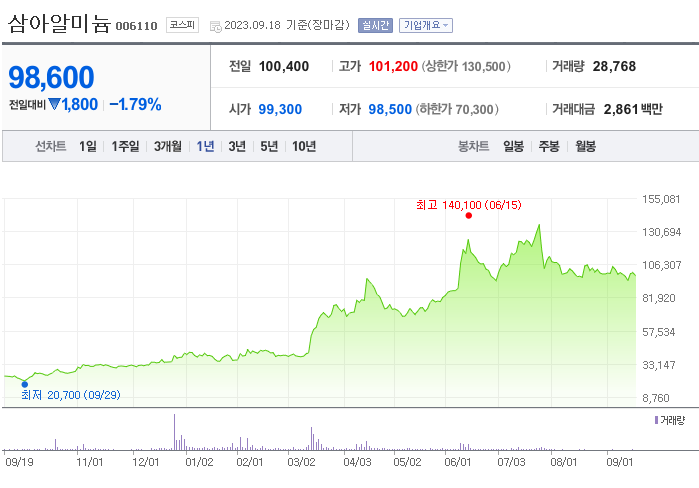Click the 선차트 label
This screenshot has width=699, height=488.
50,146
